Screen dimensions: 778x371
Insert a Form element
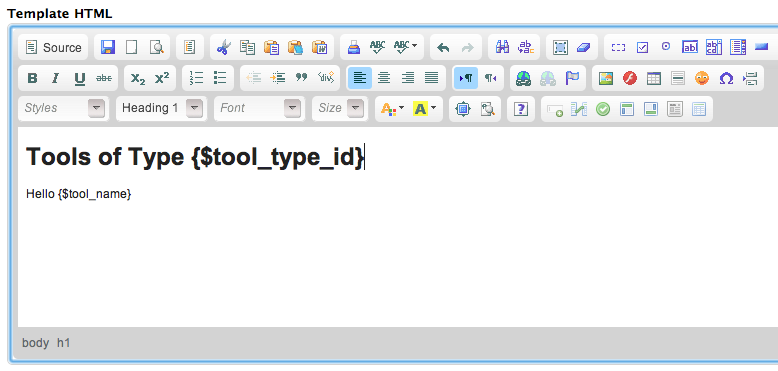click(618, 48)
